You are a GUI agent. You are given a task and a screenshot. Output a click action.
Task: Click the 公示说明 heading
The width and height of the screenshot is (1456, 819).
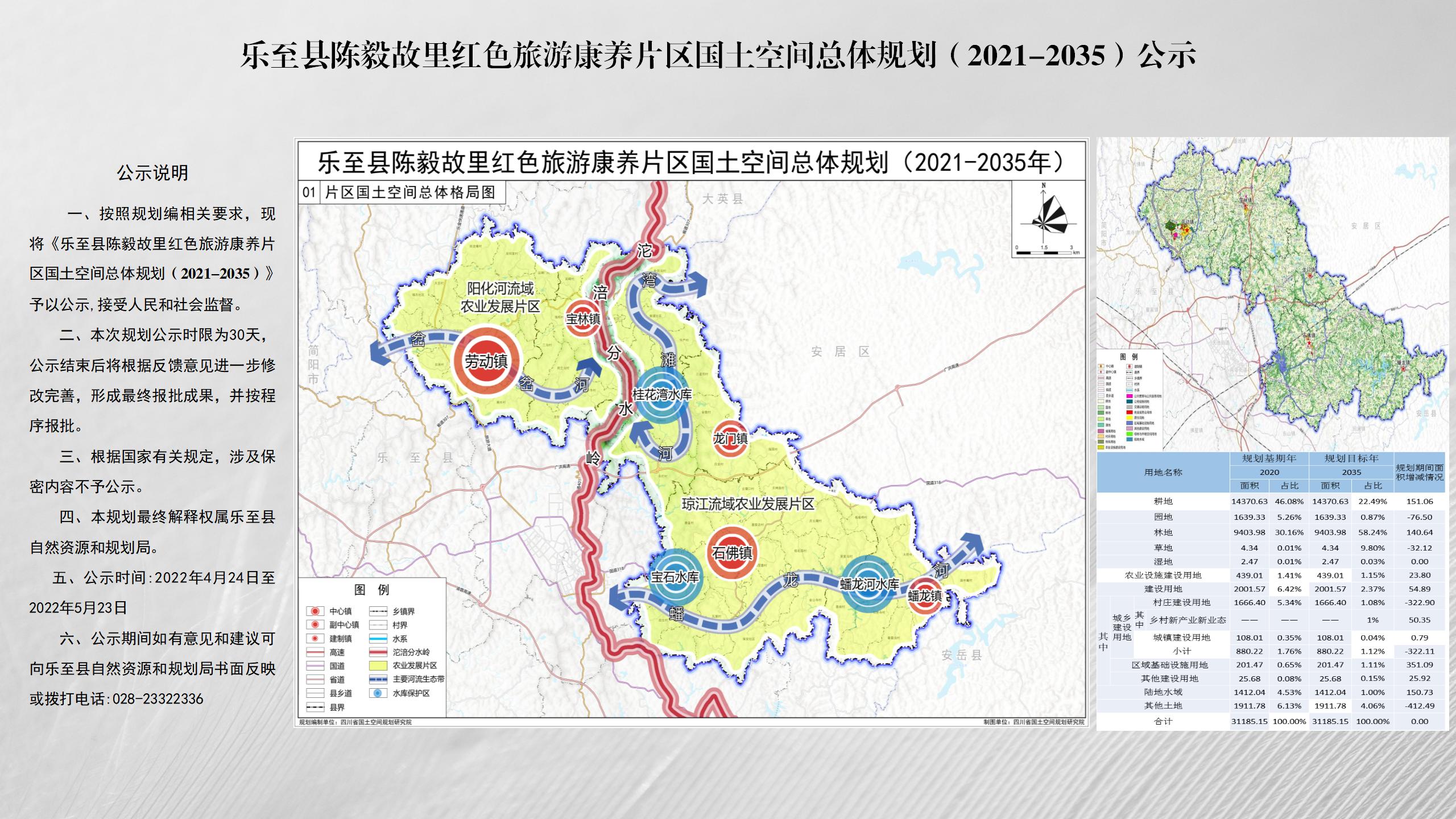(x=152, y=173)
